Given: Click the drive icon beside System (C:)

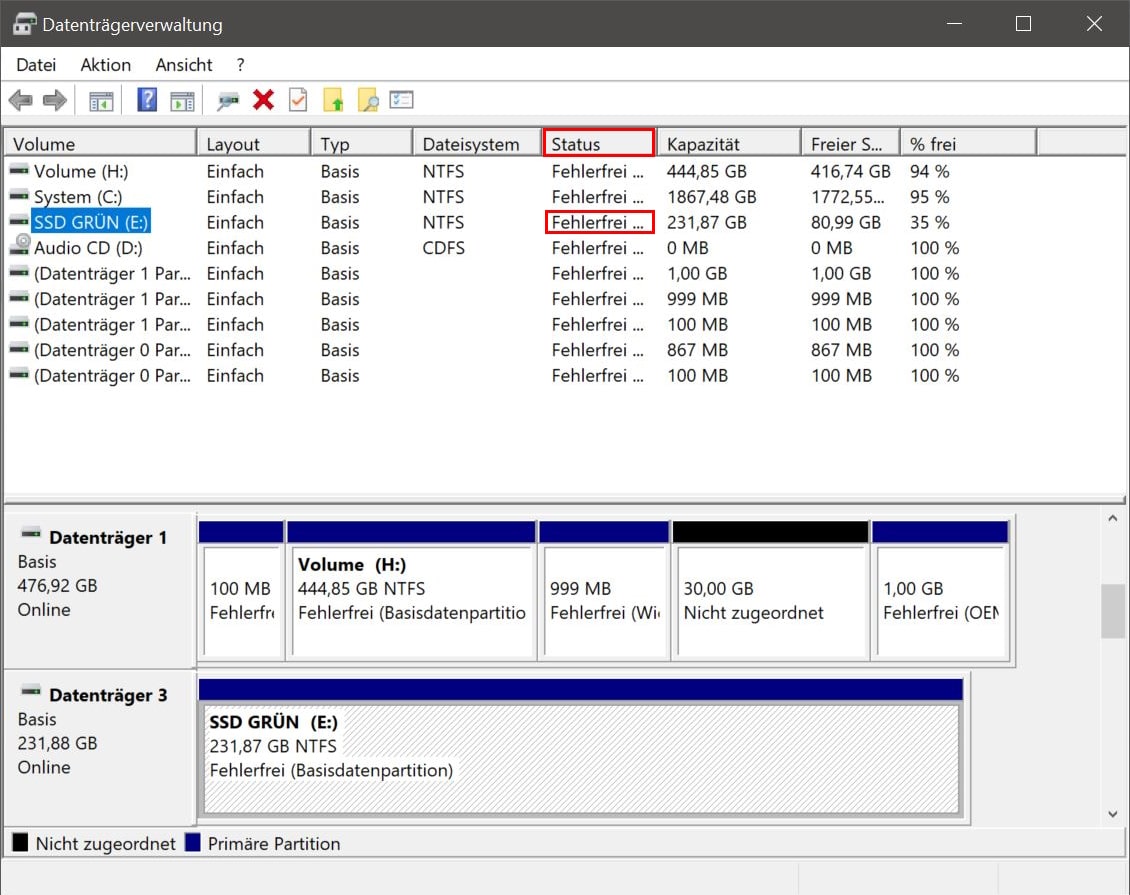Looking at the screenshot, I should [x=19, y=196].
